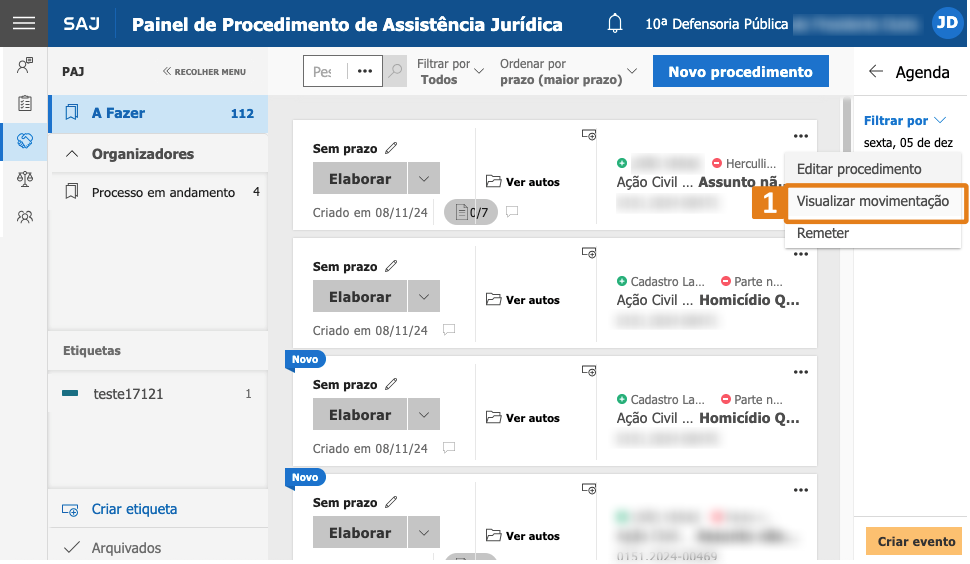This screenshot has height=564, width=970.
Task: Open more options on third card
Action: coord(800,372)
